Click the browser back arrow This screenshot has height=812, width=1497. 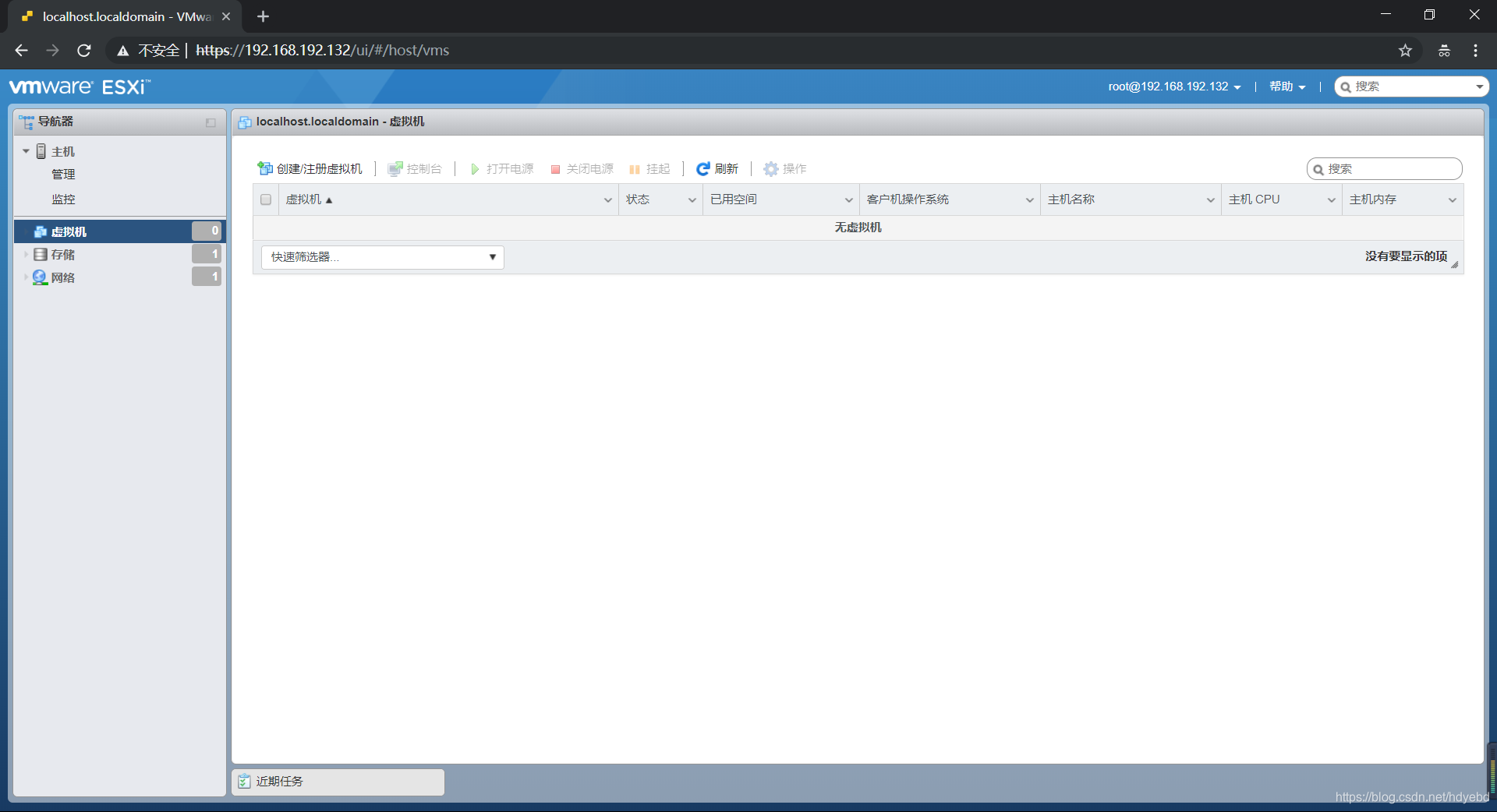coord(21,51)
